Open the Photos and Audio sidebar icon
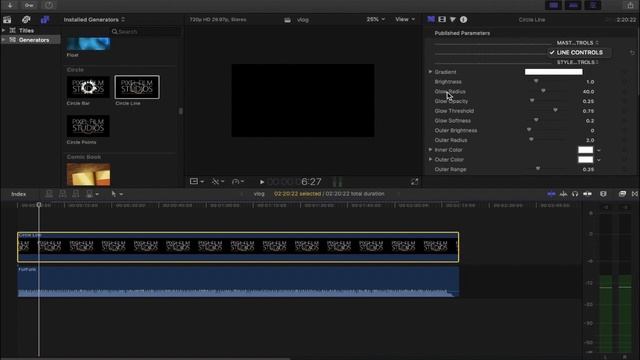The image size is (640, 360). [26, 20]
